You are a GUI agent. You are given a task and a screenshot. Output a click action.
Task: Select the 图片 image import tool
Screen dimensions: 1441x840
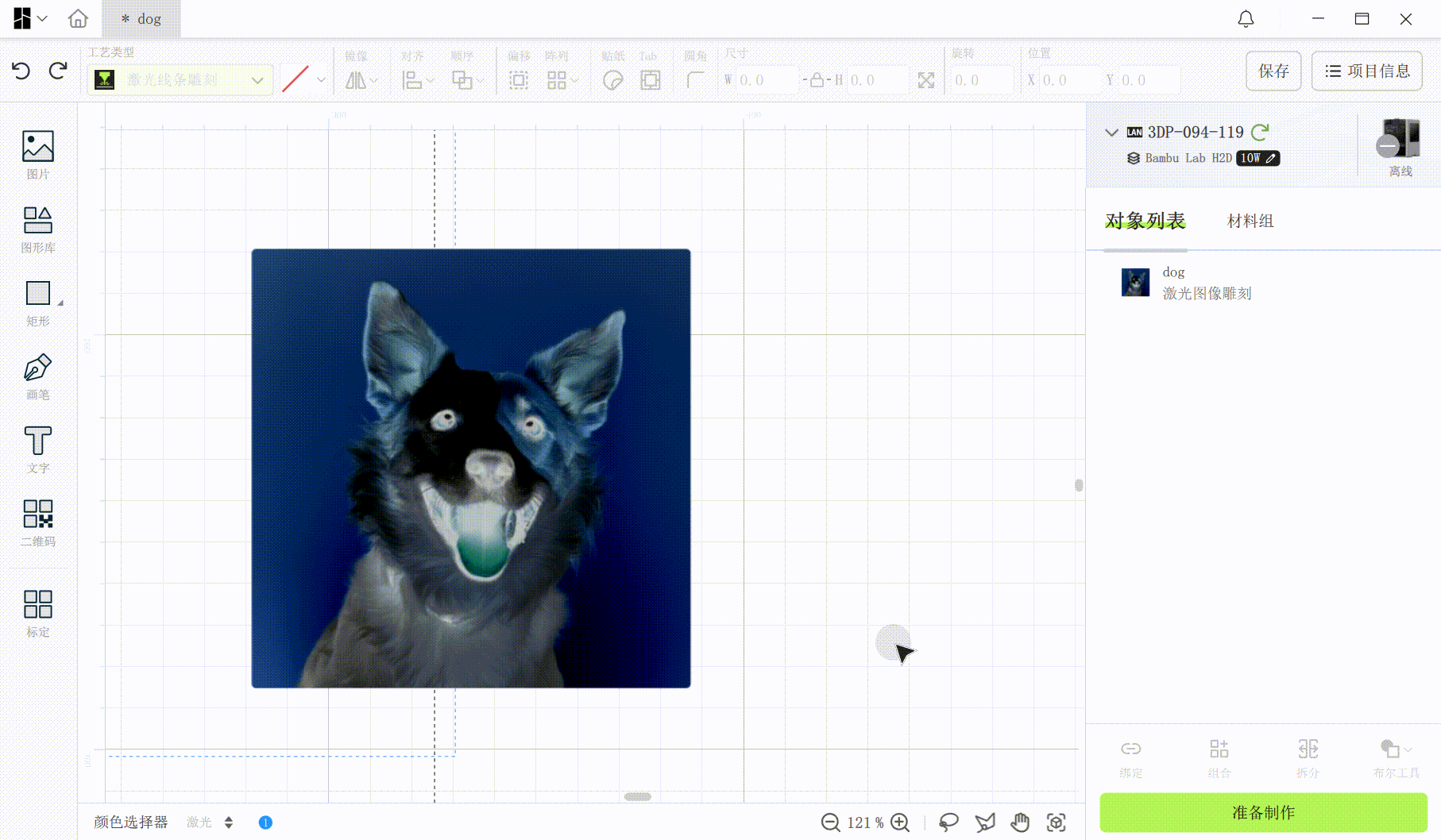coord(38,156)
